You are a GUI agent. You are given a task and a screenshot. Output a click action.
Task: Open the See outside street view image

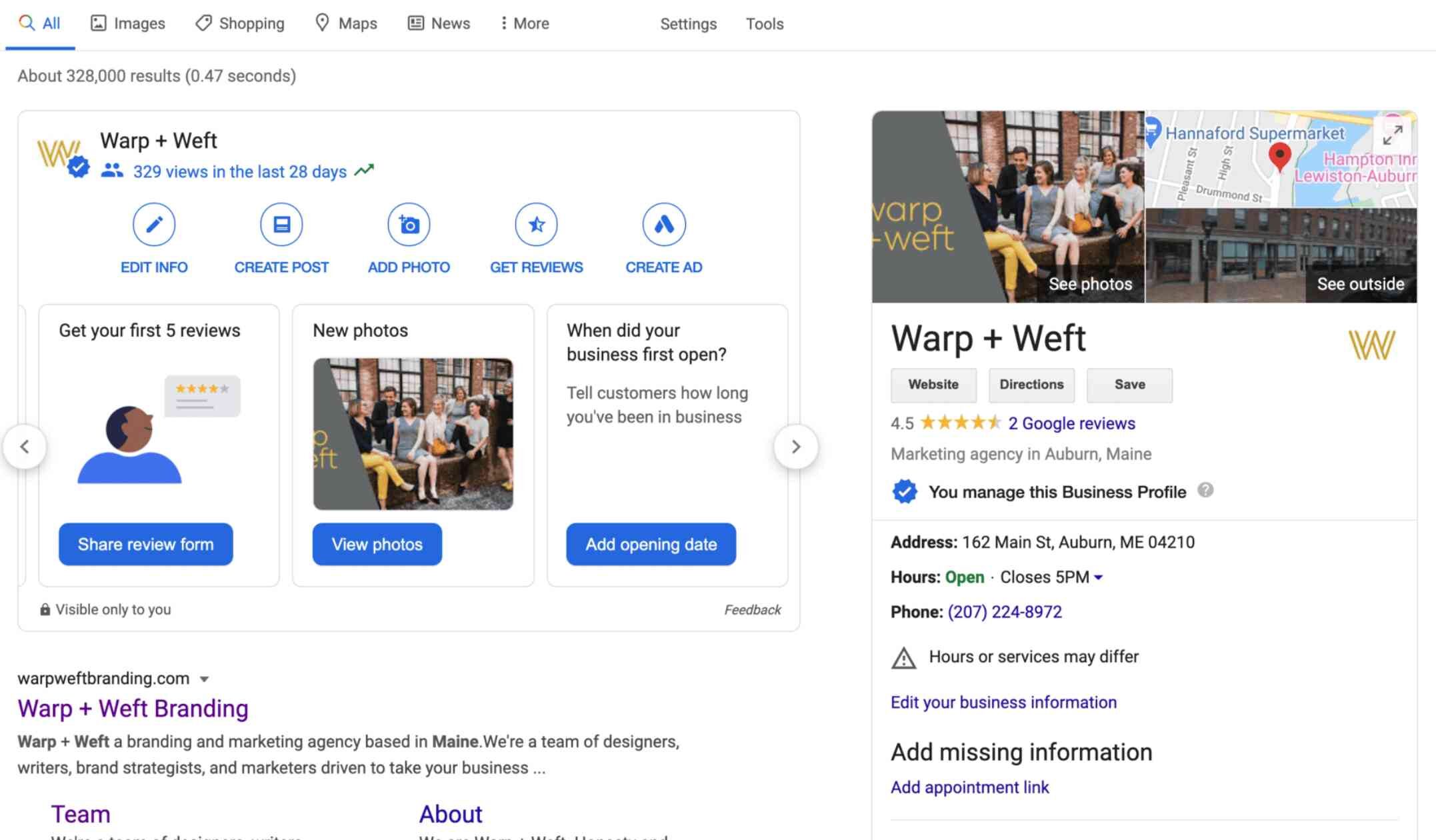click(1281, 255)
